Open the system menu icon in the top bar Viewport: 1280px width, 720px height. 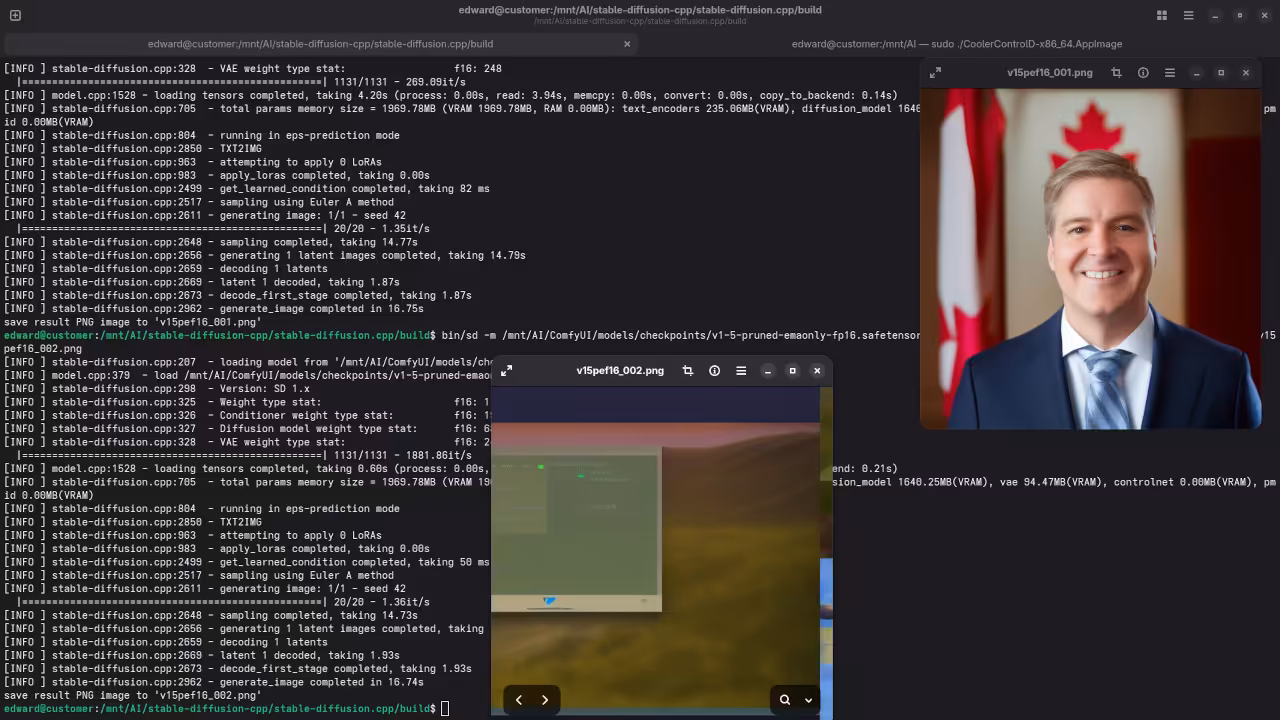click(x=1188, y=15)
